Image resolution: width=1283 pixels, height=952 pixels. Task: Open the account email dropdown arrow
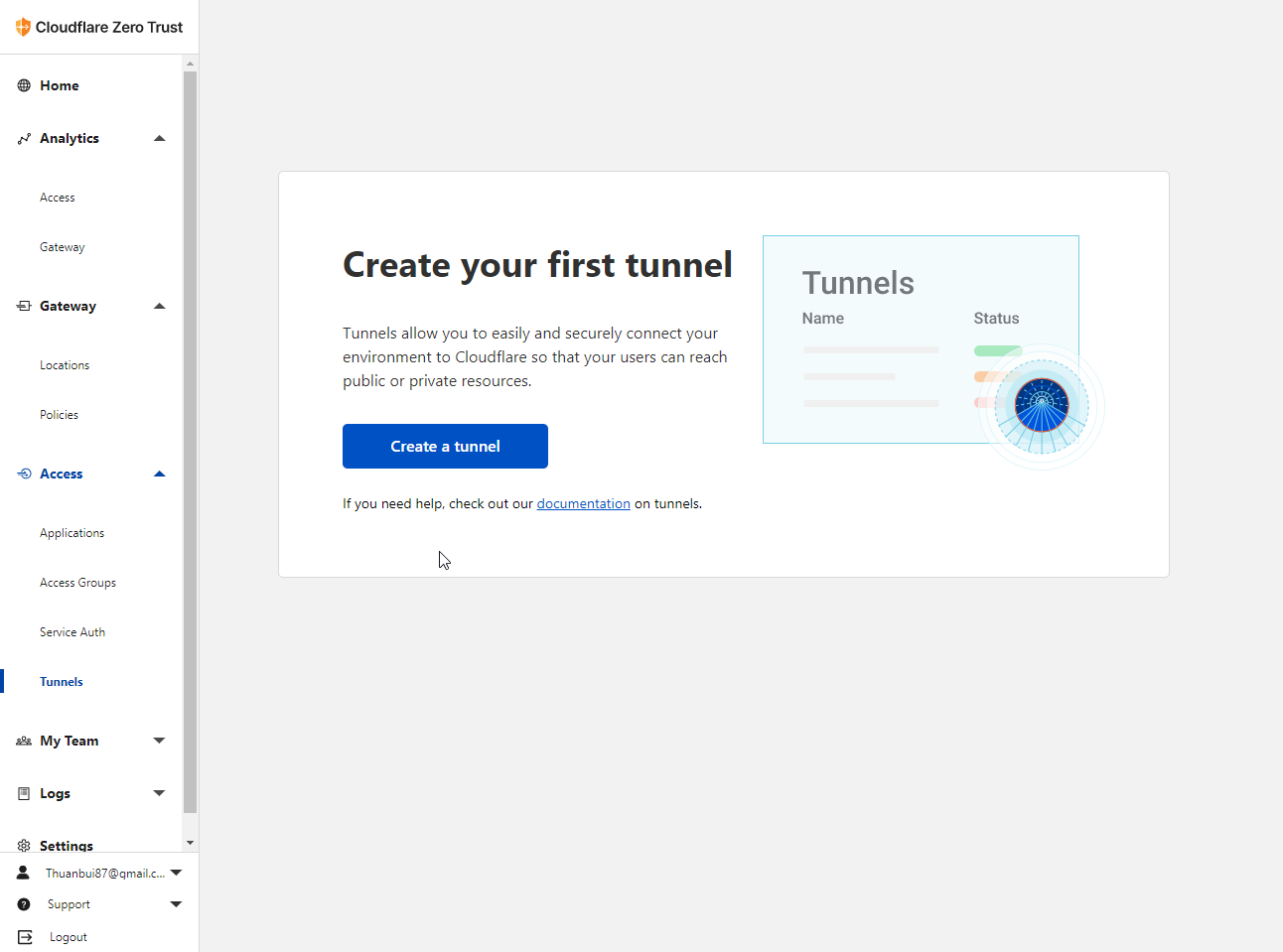pos(176,873)
